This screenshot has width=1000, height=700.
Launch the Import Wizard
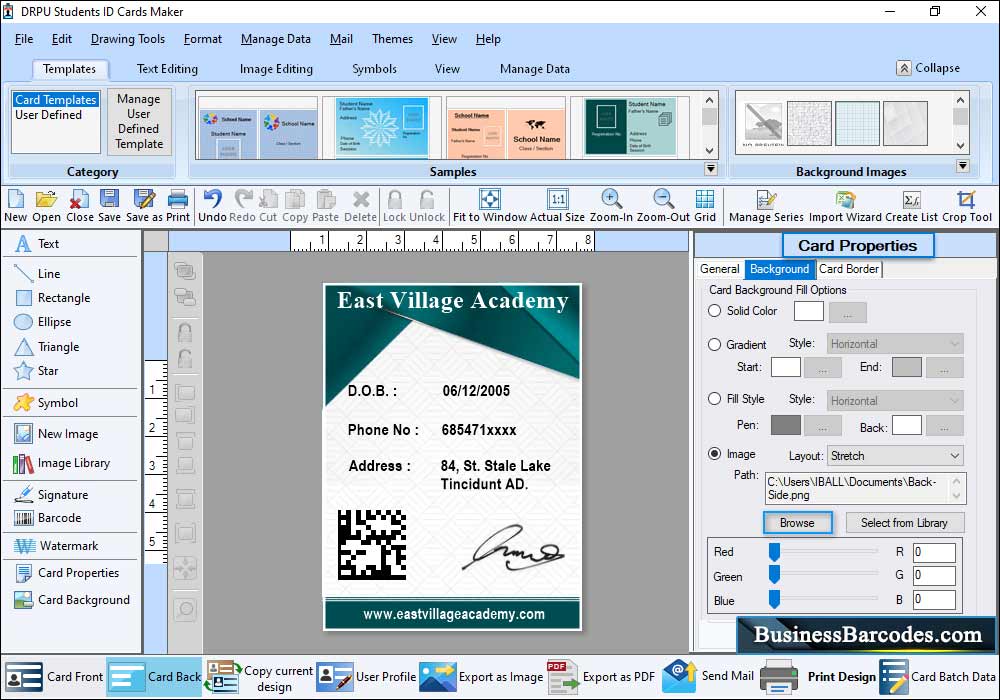846,205
